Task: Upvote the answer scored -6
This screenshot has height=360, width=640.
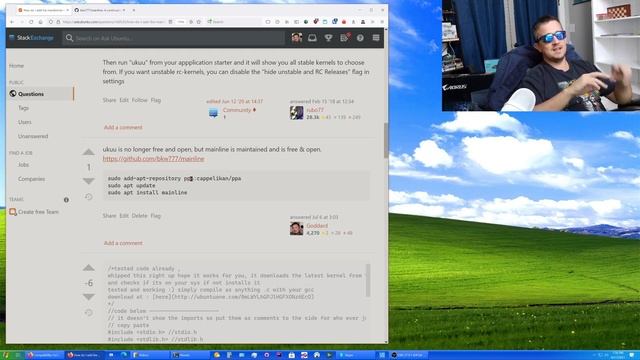Action: point(89,268)
